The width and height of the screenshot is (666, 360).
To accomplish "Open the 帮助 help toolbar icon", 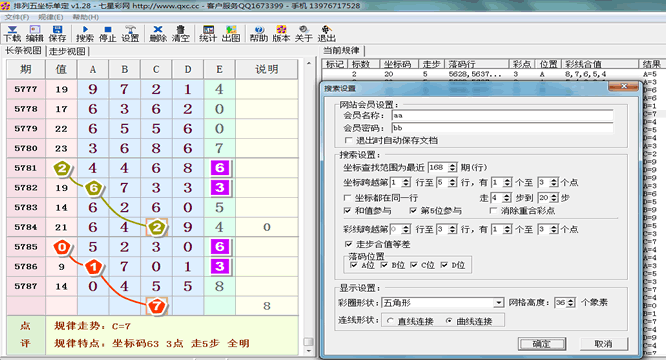I will pos(259,34).
